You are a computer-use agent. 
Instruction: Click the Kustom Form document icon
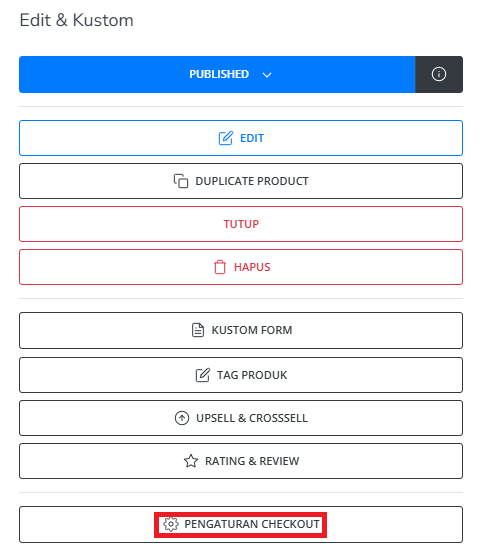pyautogui.click(x=198, y=330)
